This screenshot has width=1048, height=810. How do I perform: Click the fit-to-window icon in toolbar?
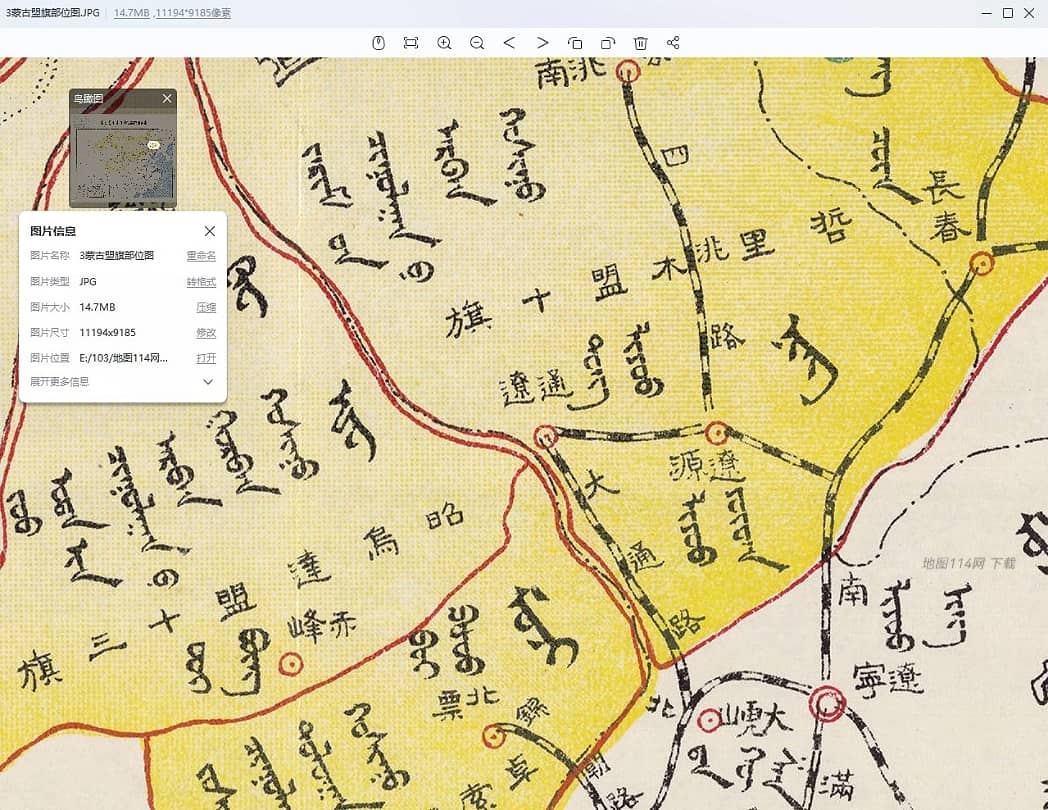pyautogui.click(x=411, y=43)
